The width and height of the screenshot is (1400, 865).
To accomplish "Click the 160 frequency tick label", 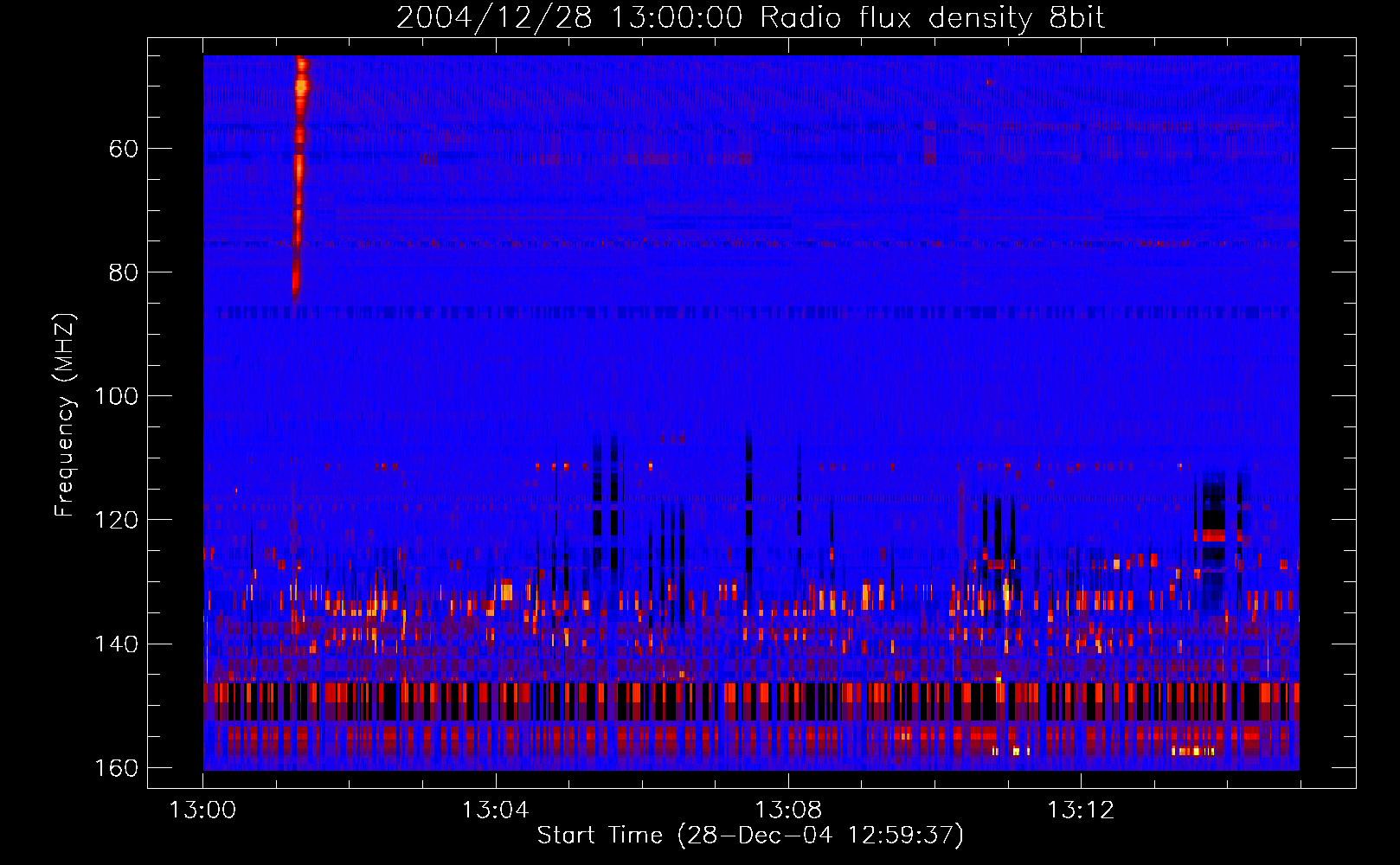I will (x=116, y=768).
